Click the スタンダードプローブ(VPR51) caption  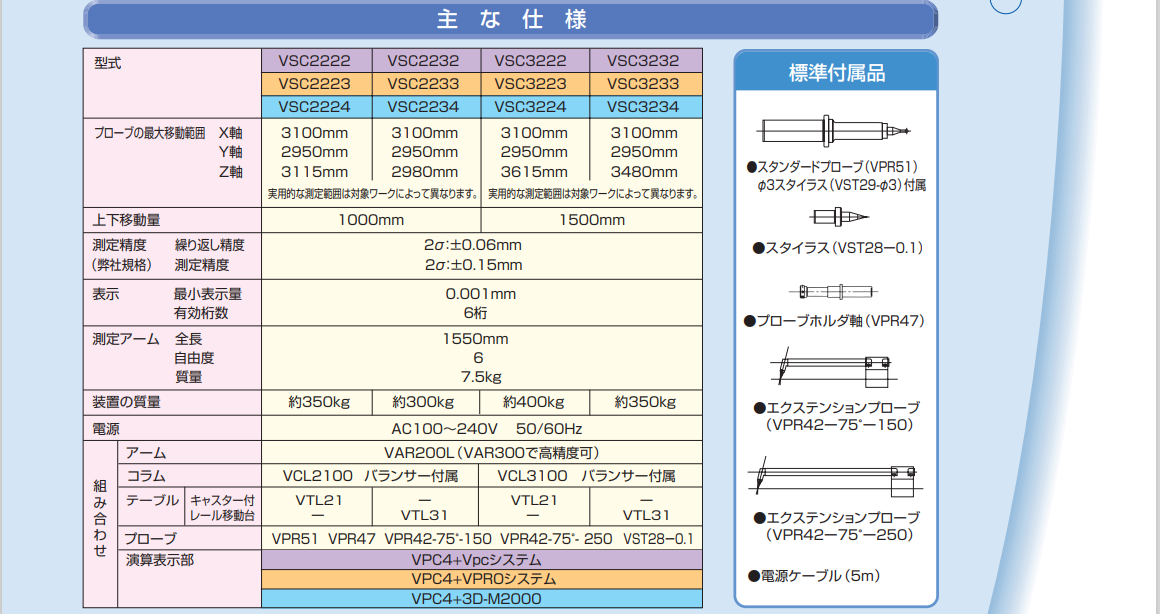[832, 167]
